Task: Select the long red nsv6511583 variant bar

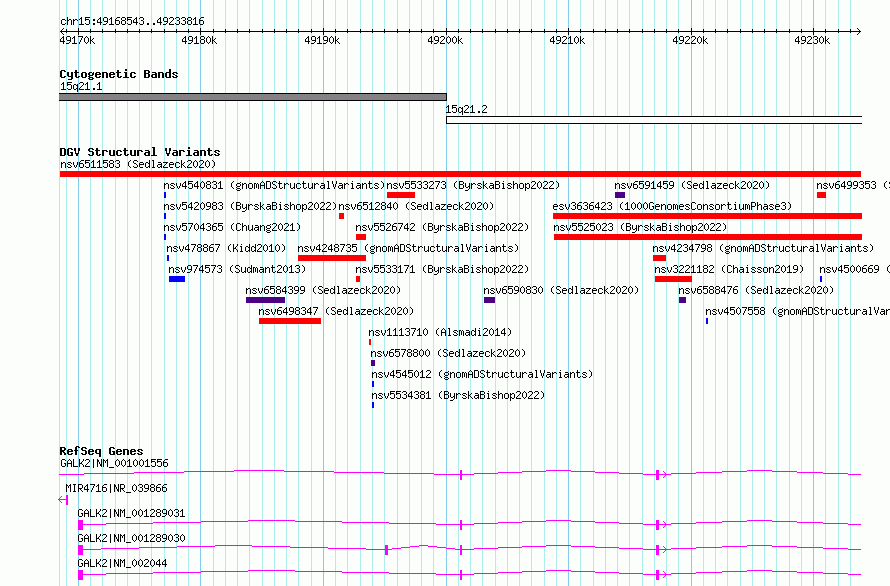Action: [x=460, y=174]
